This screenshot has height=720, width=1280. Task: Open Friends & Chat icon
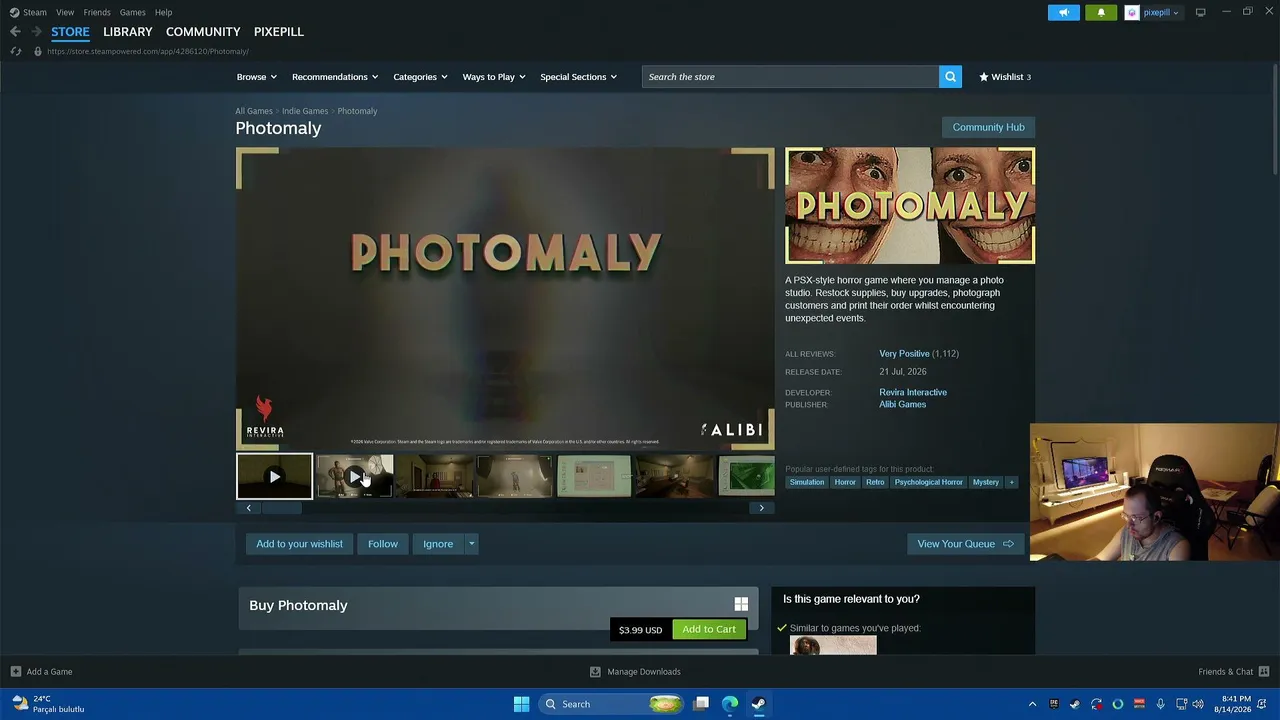[1264, 672]
